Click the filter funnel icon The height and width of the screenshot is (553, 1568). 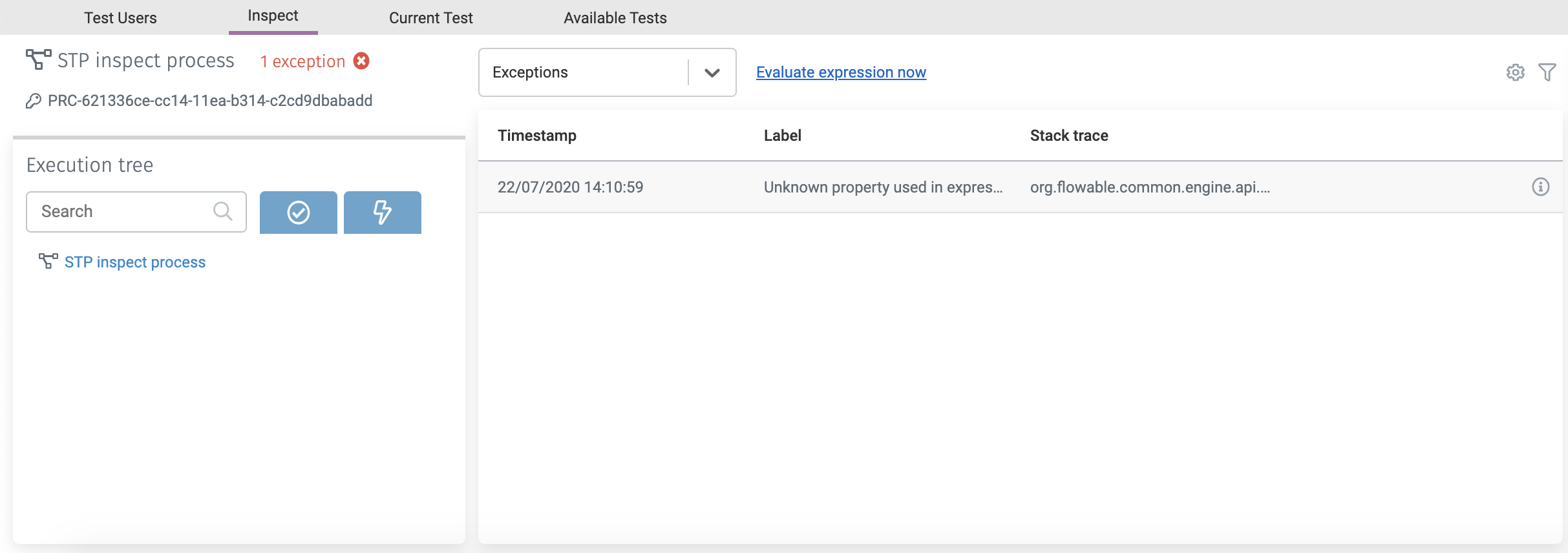tap(1547, 72)
